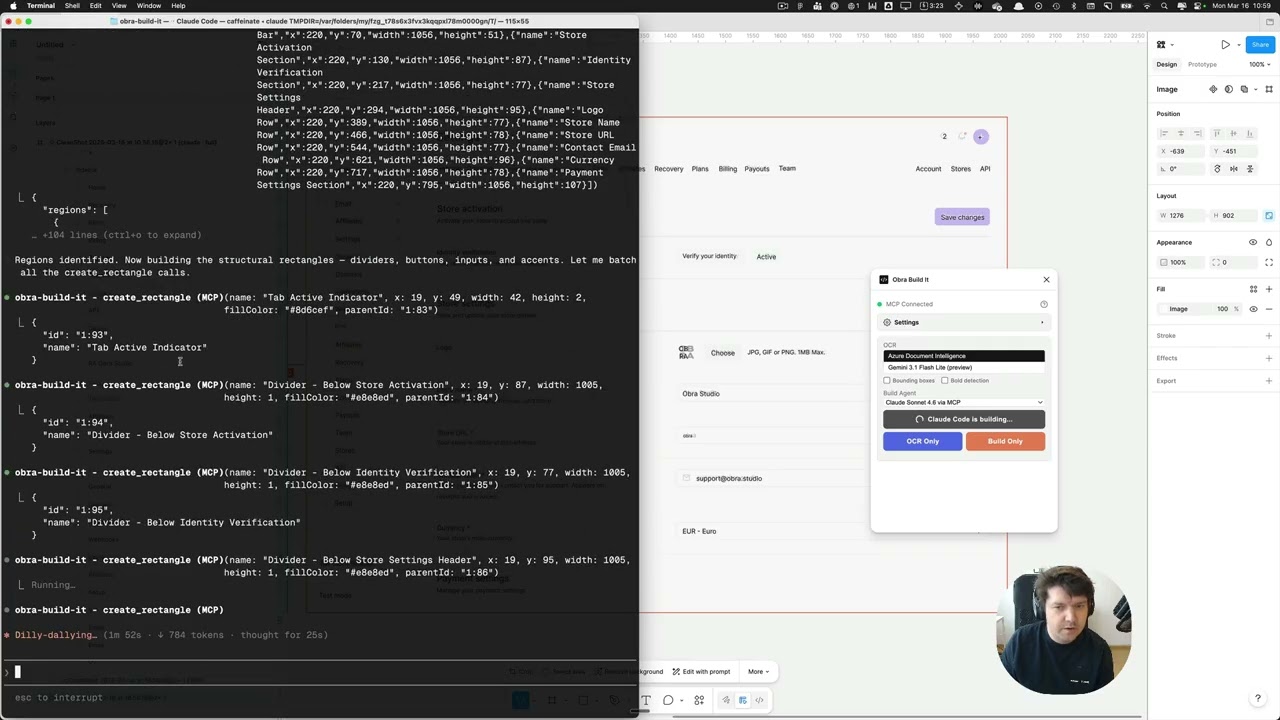Add an export setting with plus icon
This screenshot has width=1280, height=720.
coord(1269,381)
